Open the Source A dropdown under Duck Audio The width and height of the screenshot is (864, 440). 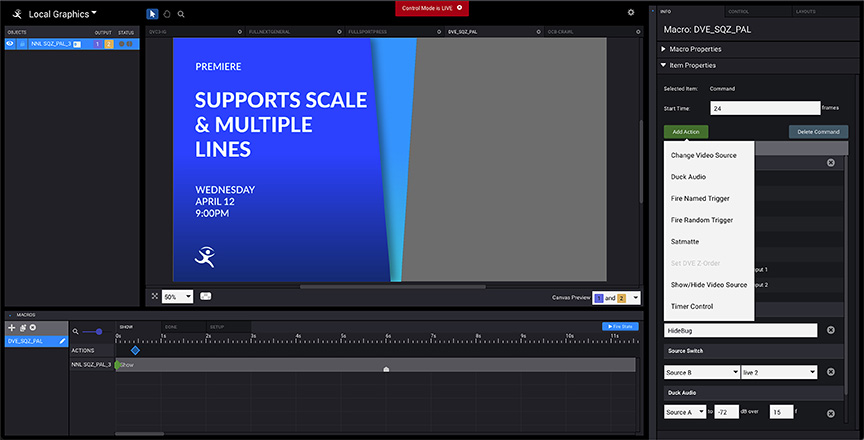[x=685, y=412]
